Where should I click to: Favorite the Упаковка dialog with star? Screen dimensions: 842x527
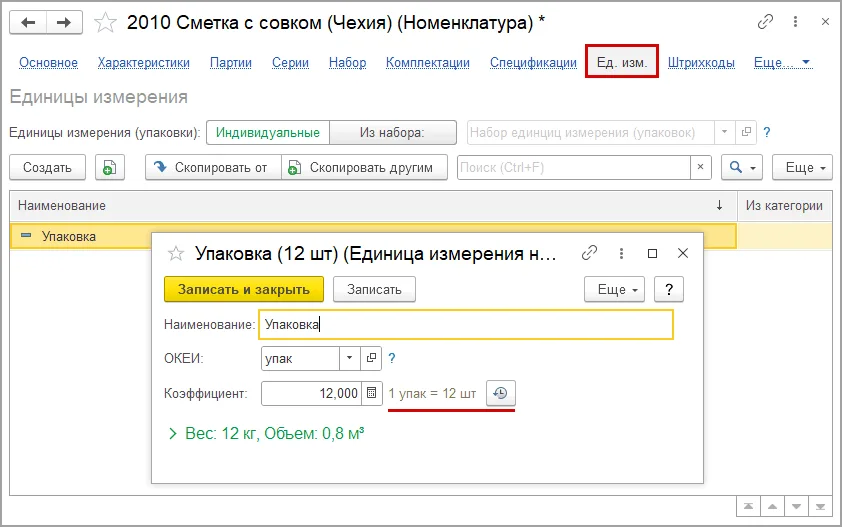[x=176, y=254]
